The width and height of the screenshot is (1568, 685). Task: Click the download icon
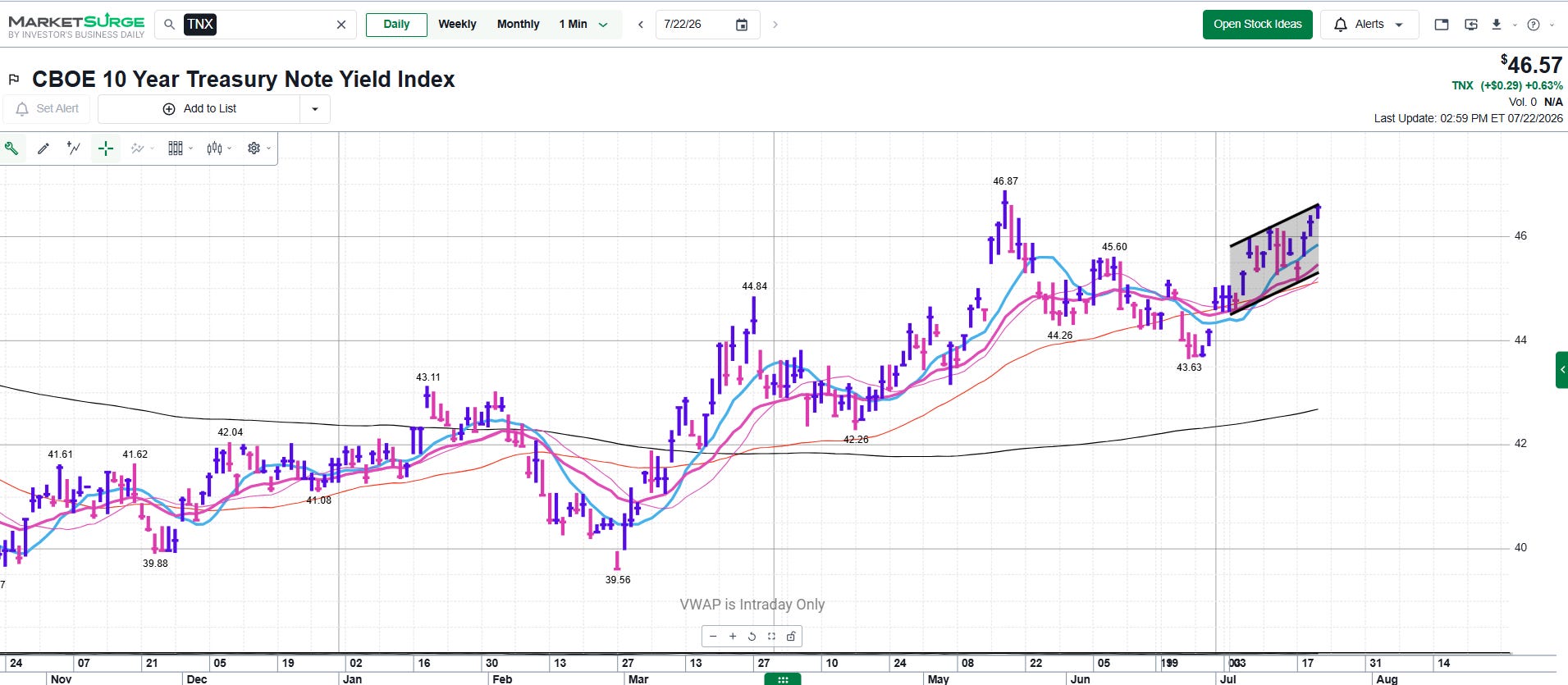(1497, 25)
